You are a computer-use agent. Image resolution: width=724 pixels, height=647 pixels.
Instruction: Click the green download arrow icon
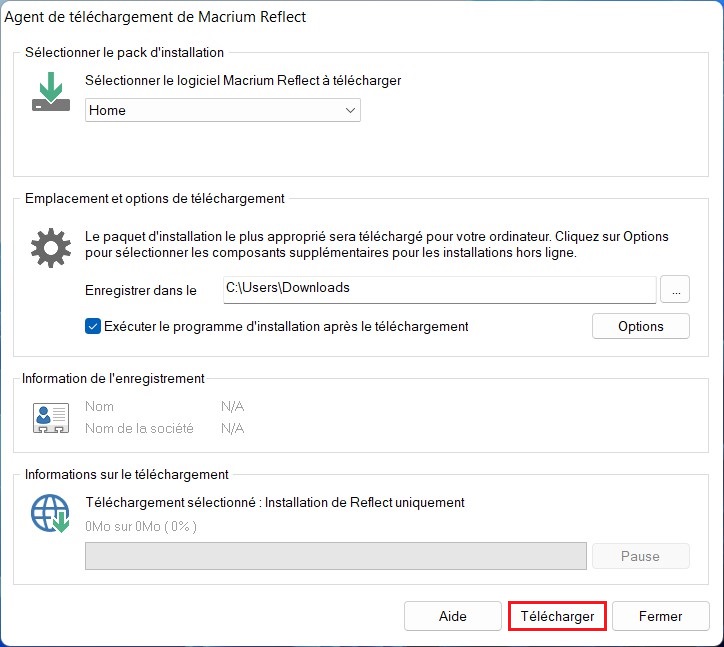51,91
